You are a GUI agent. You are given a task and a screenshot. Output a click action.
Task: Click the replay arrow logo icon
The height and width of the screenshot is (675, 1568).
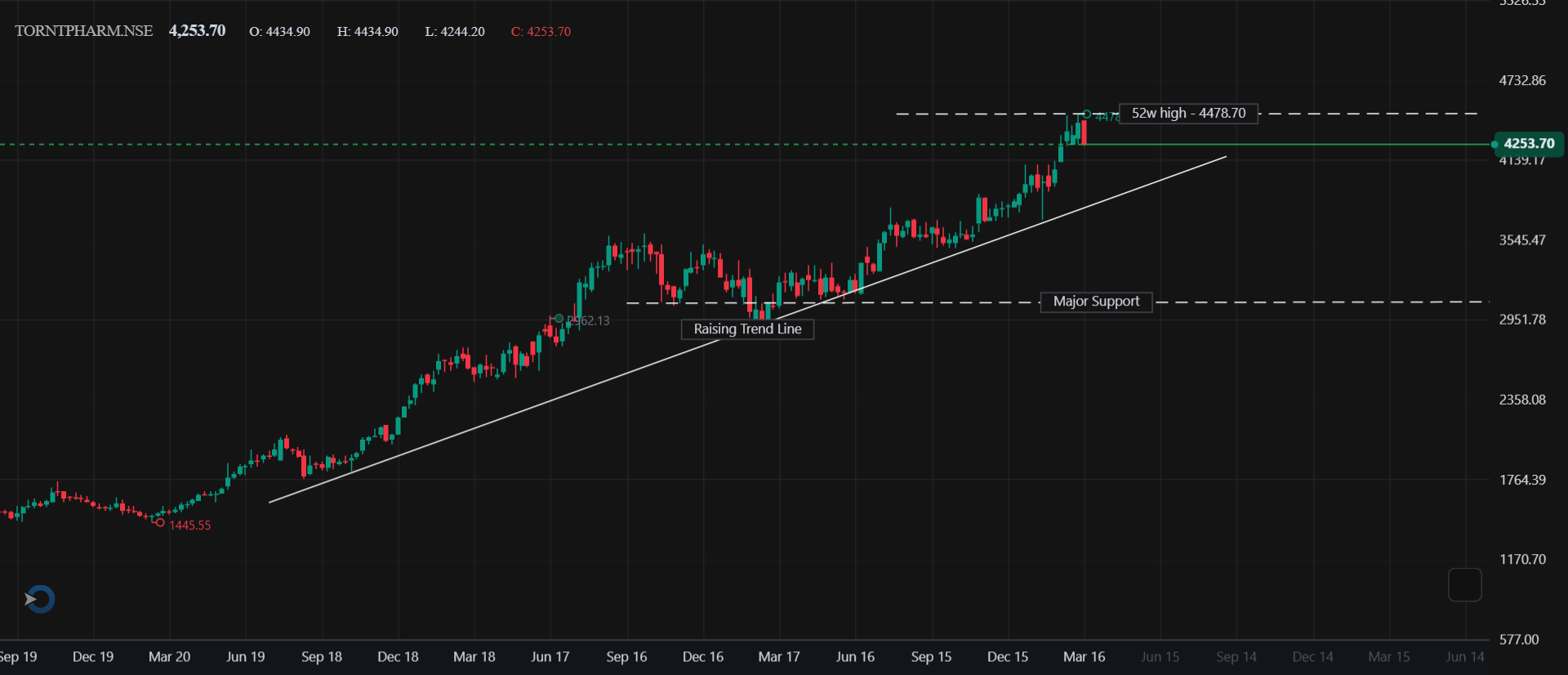click(39, 599)
